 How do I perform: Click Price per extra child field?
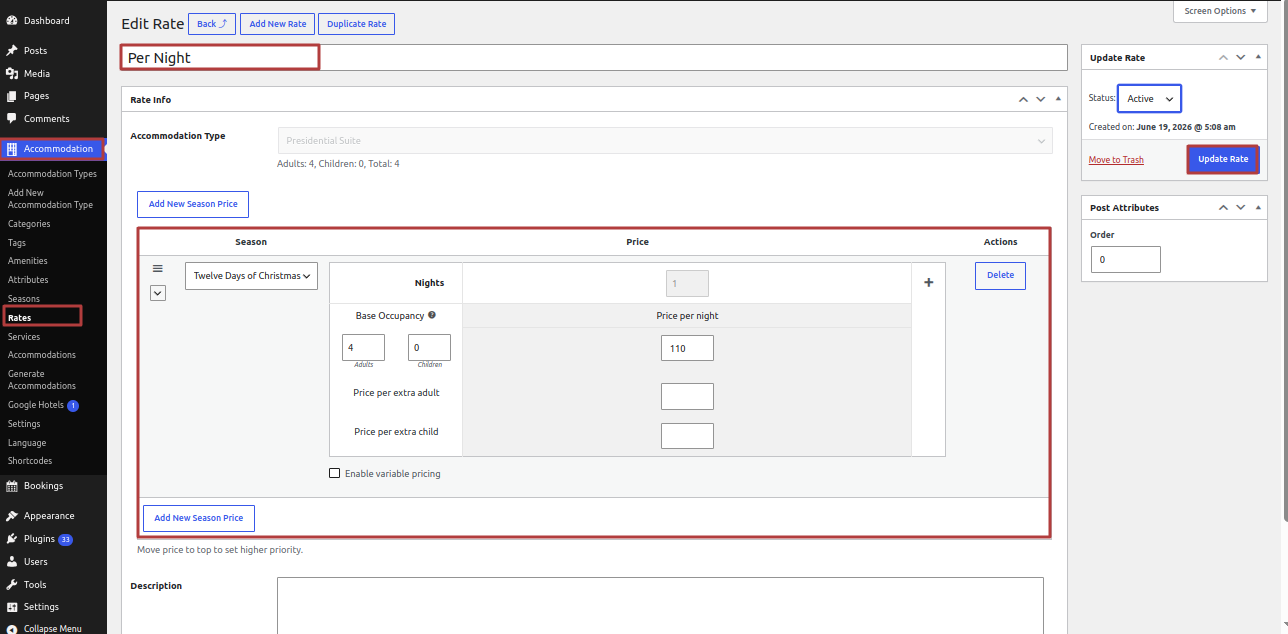687,436
